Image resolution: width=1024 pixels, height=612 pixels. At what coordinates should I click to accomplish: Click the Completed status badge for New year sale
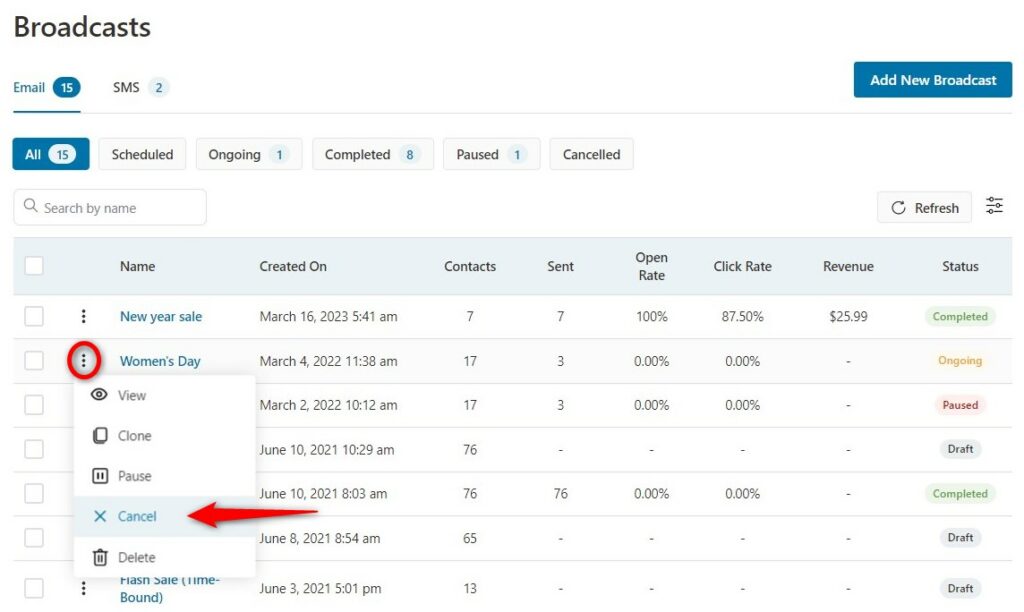pos(960,316)
